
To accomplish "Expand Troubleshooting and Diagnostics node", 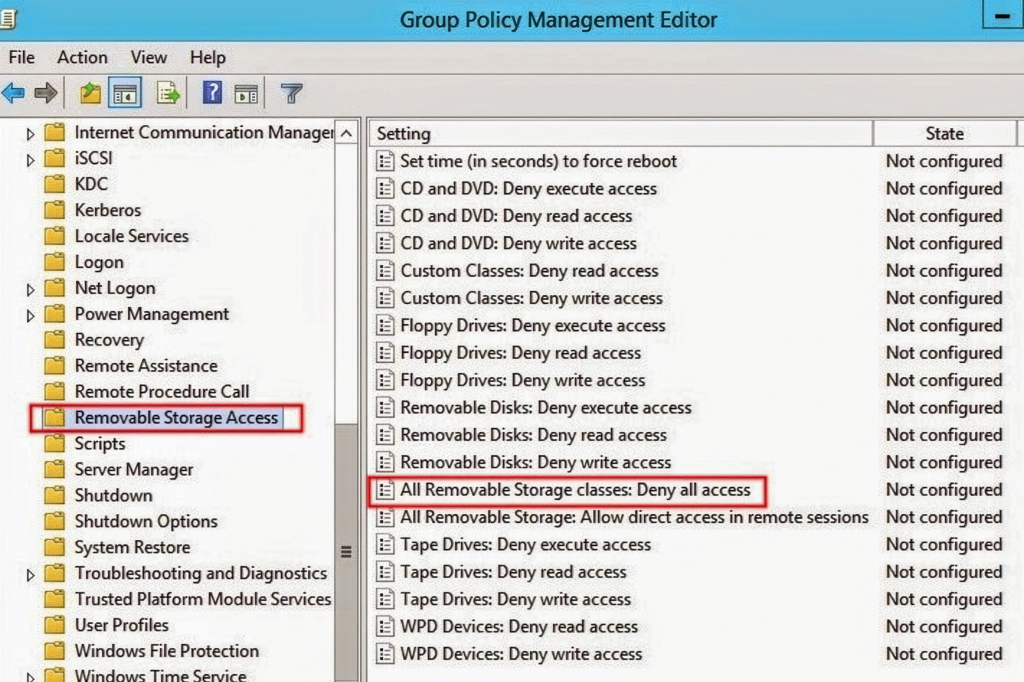I will (x=30, y=574).
